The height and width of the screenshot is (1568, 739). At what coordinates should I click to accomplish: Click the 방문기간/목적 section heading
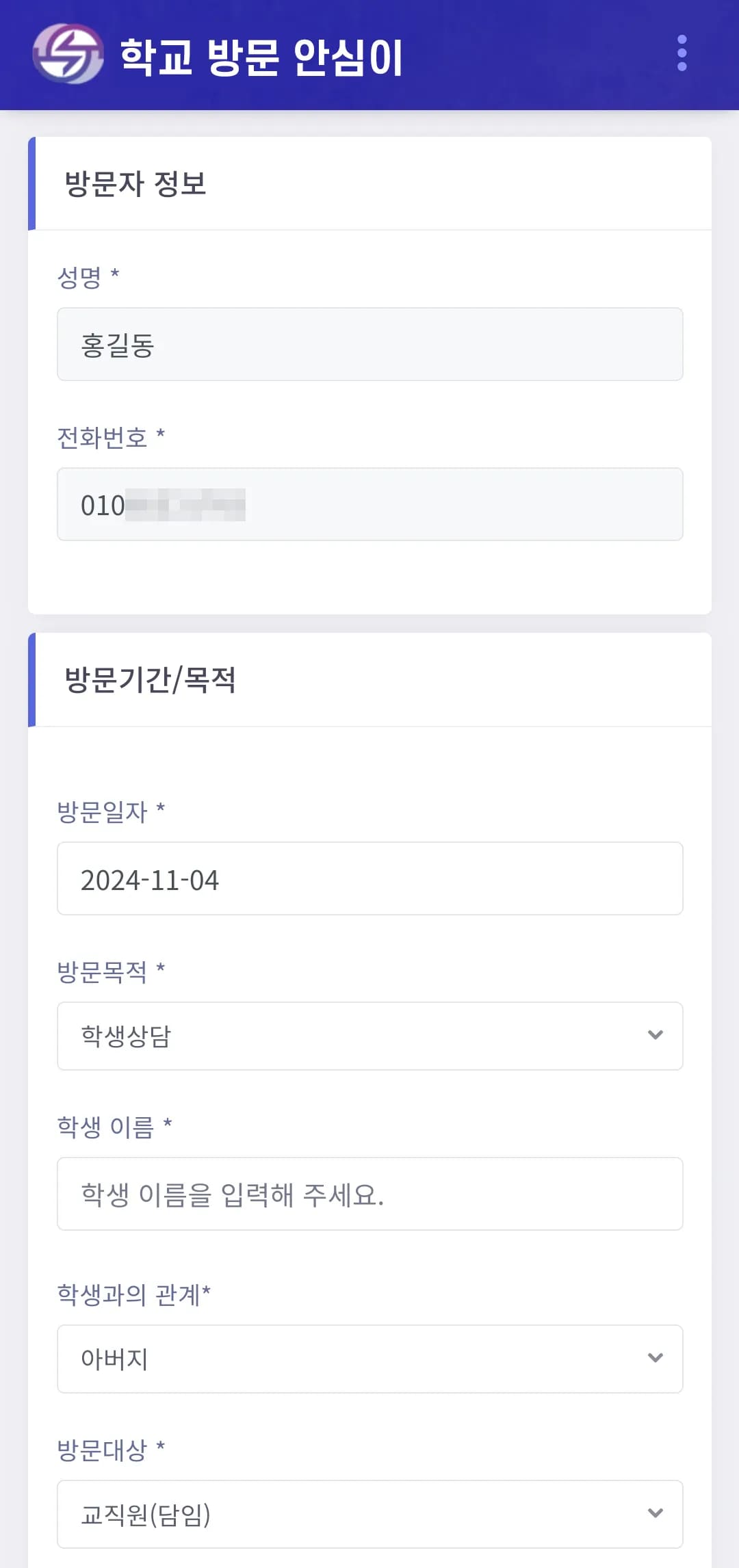click(150, 680)
